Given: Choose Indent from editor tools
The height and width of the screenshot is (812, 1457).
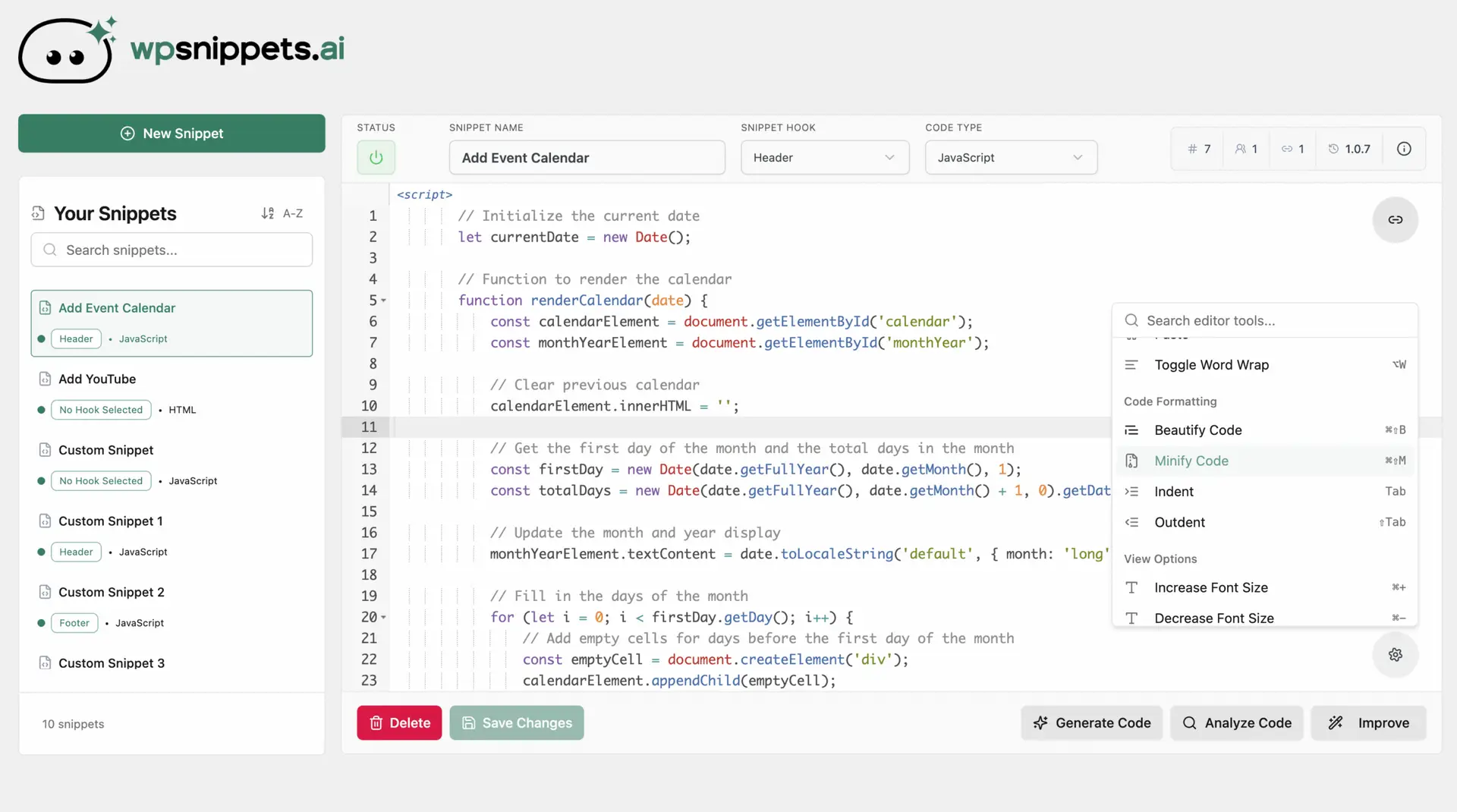Looking at the screenshot, I should (1265, 492).
